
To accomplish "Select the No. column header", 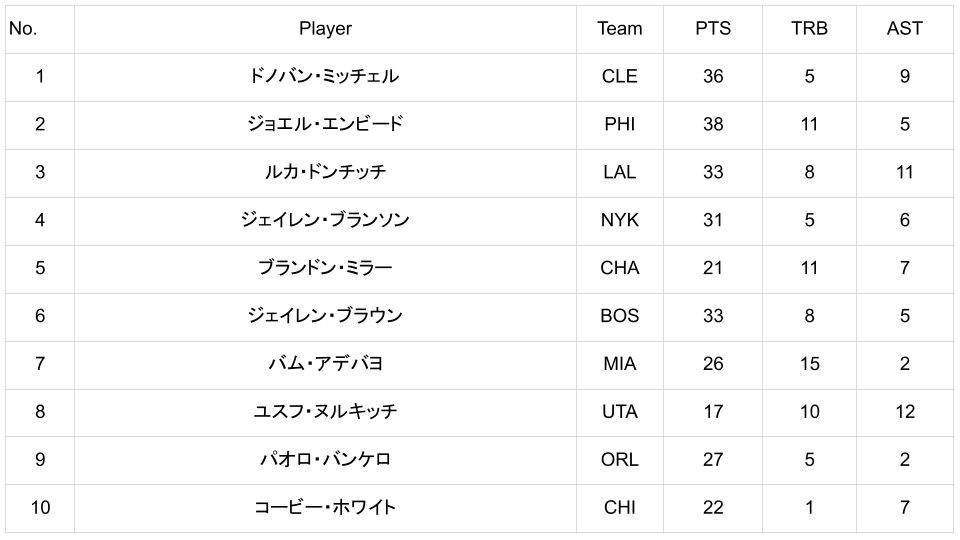I will tap(23, 29).
